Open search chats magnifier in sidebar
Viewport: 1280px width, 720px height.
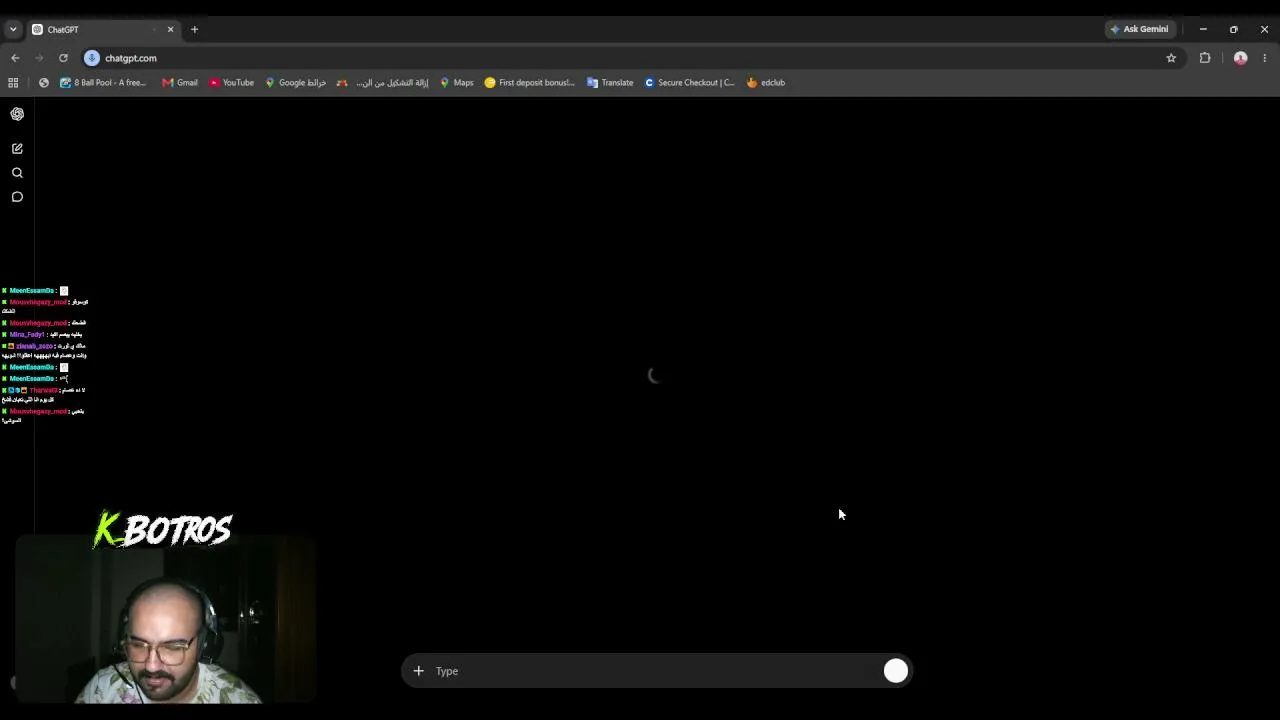pyautogui.click(x=17, y=173)
